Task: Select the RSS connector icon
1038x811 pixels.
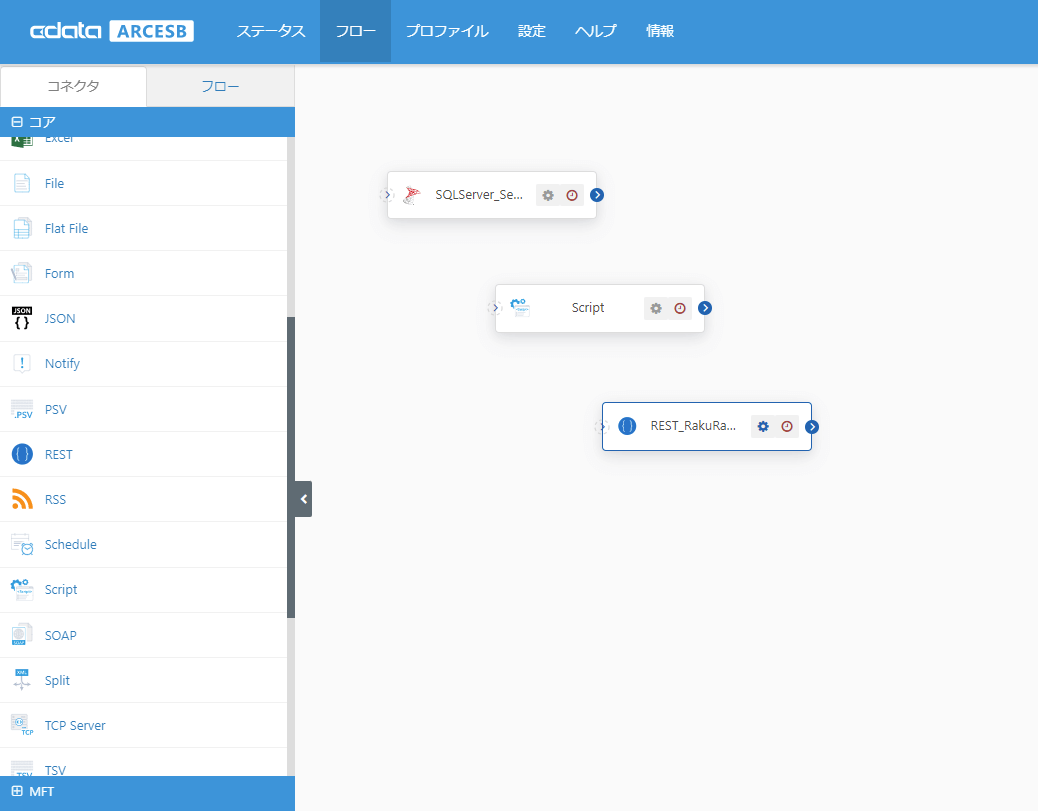Action: [22, 499]
